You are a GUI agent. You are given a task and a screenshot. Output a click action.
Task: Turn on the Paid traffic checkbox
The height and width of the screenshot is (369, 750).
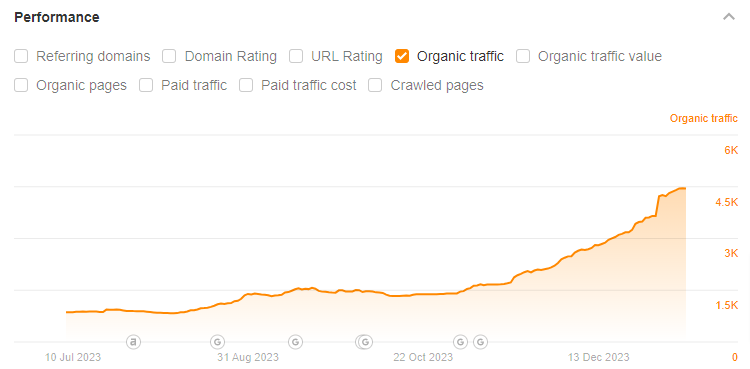pos(146,86)
